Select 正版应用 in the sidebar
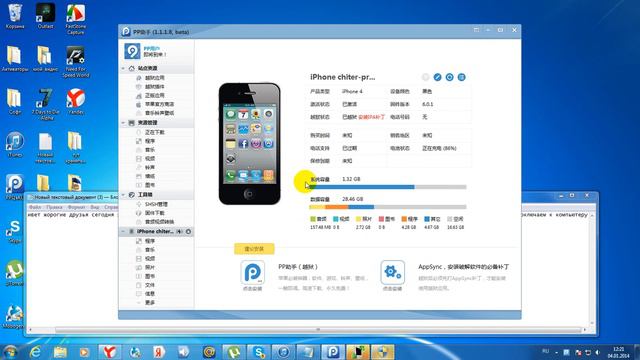The height and width of the screenshot is (360, 640). 156,95
